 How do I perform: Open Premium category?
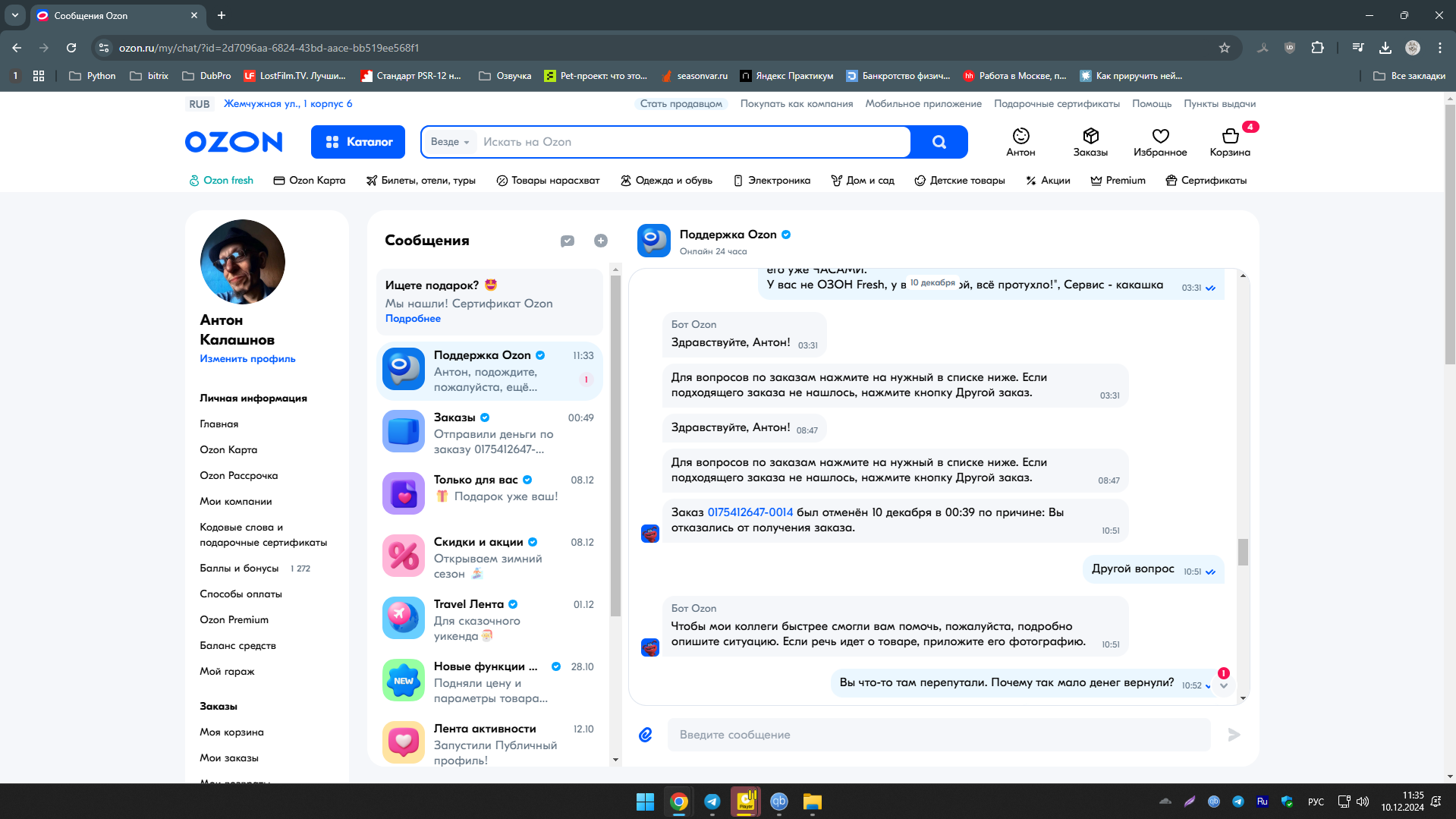click(x=1118, y=181)
